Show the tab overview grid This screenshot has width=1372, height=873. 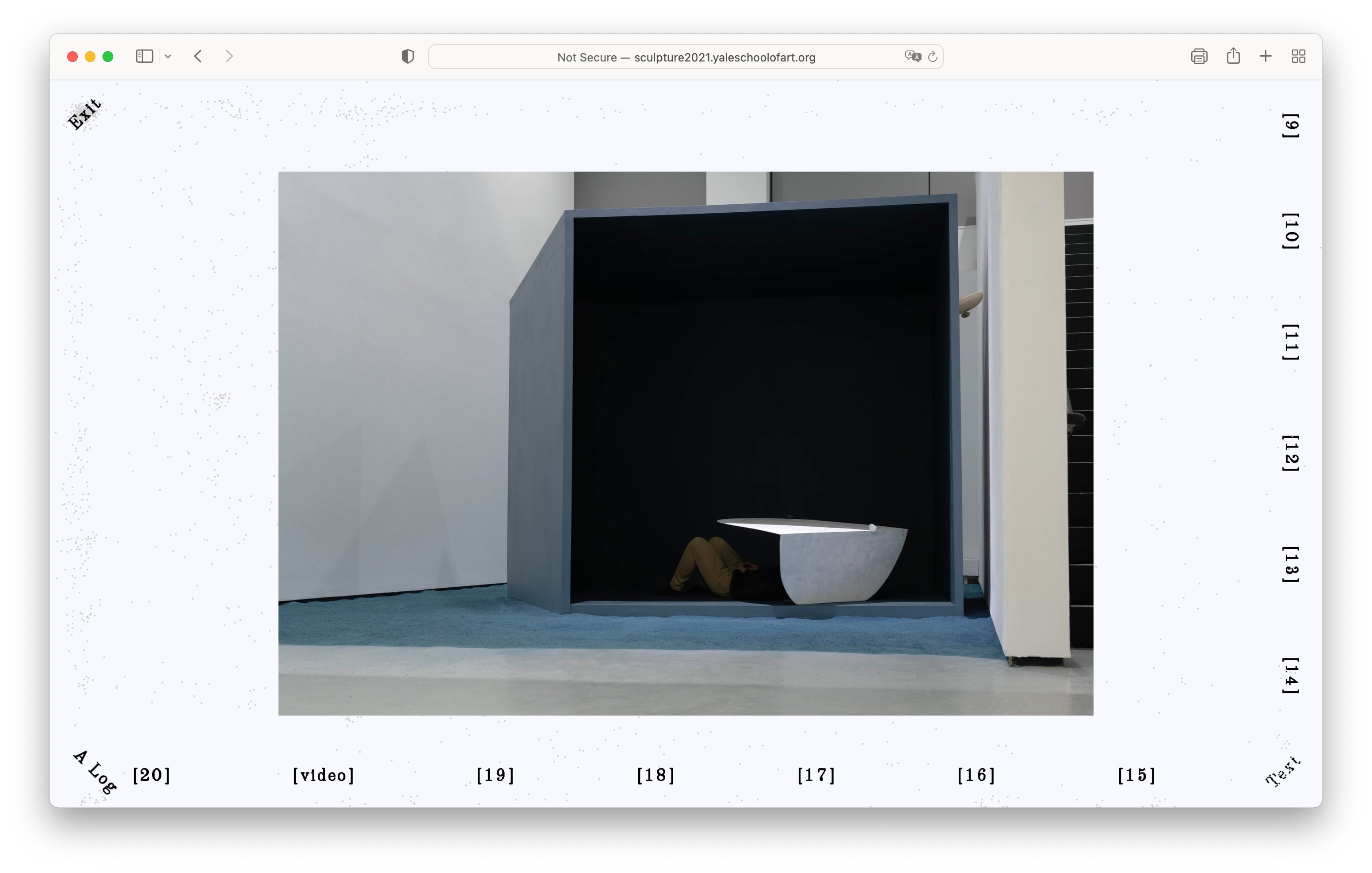coord(1299,57)
